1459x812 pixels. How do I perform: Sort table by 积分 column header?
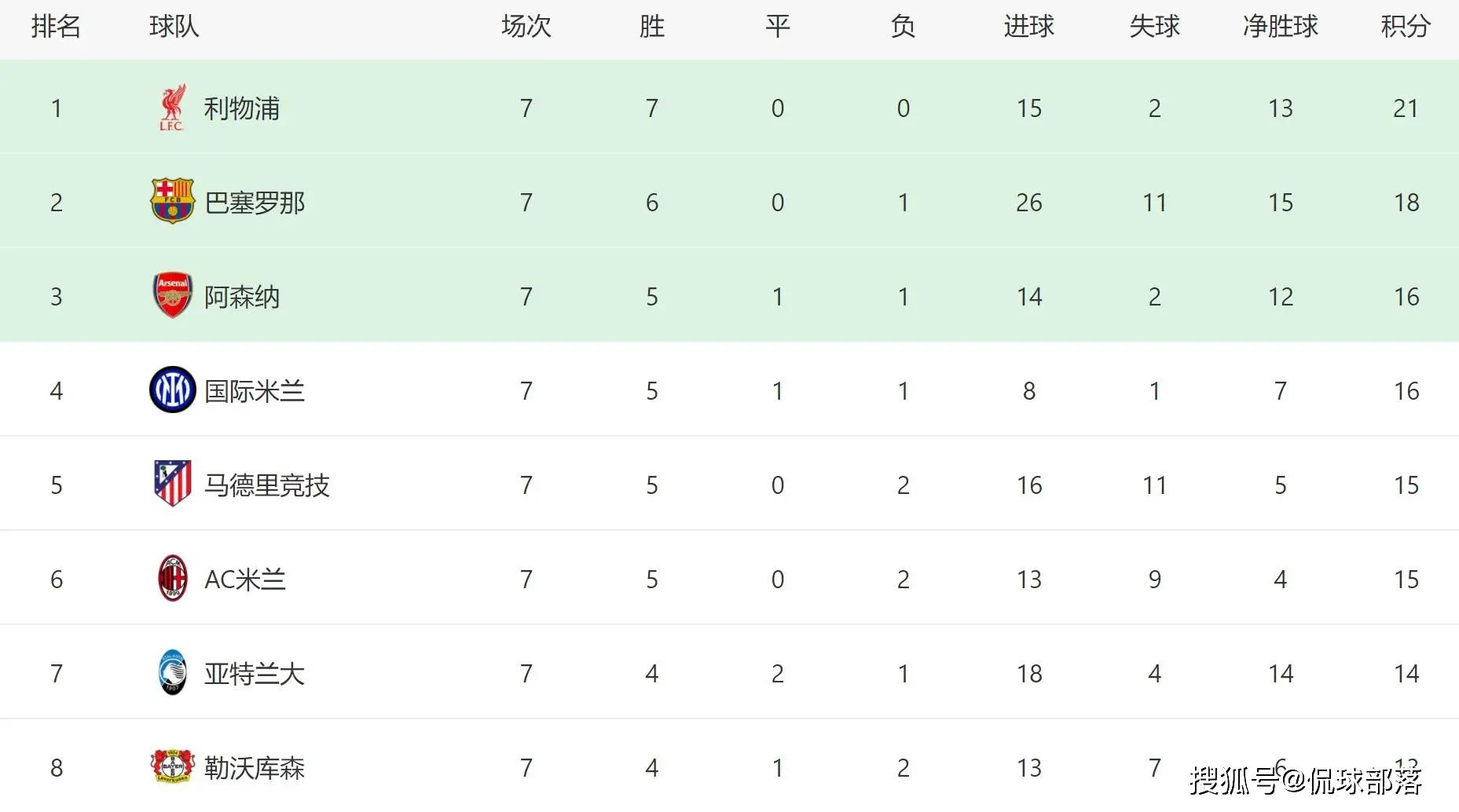pos(1406,27)
